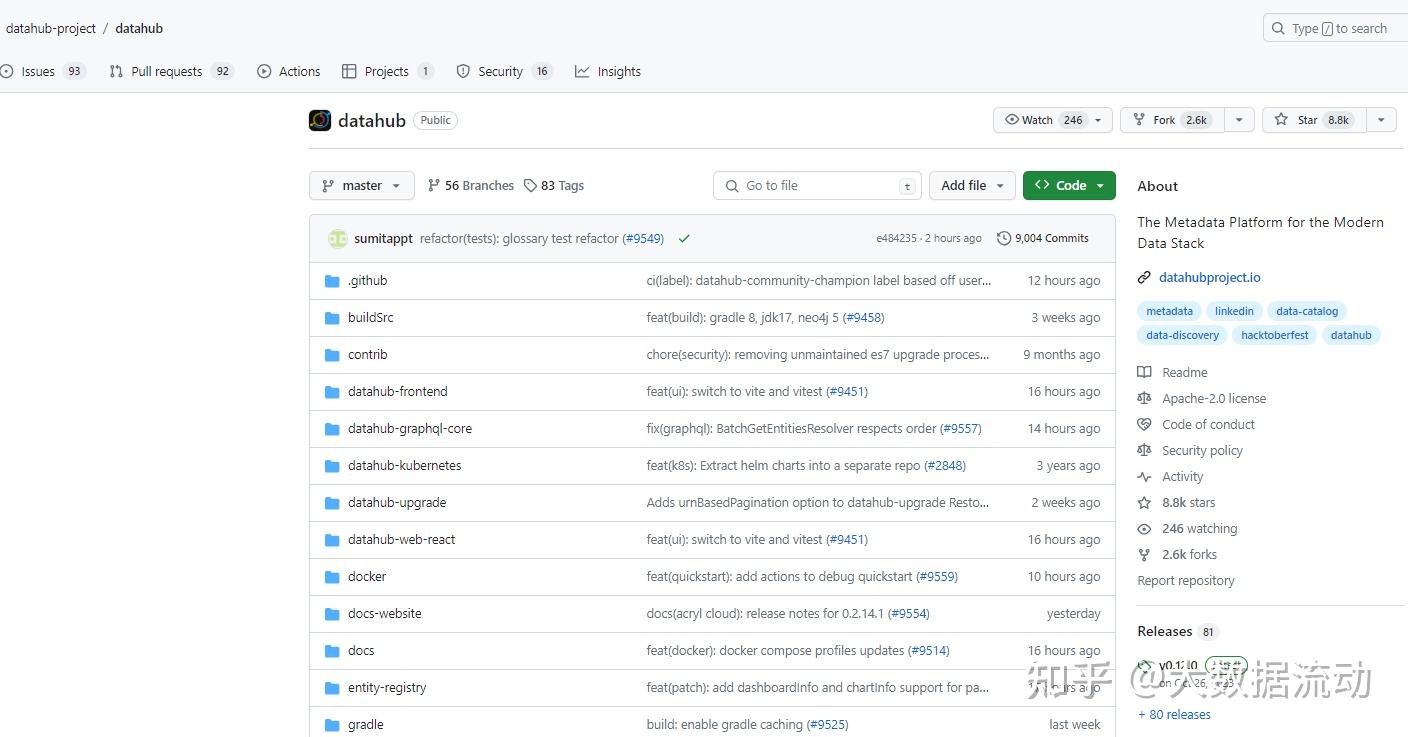Viewport: 1408px width, 737px height.
Task: Click the folder icon beside gradle
Action: click(x=332, y=725)
